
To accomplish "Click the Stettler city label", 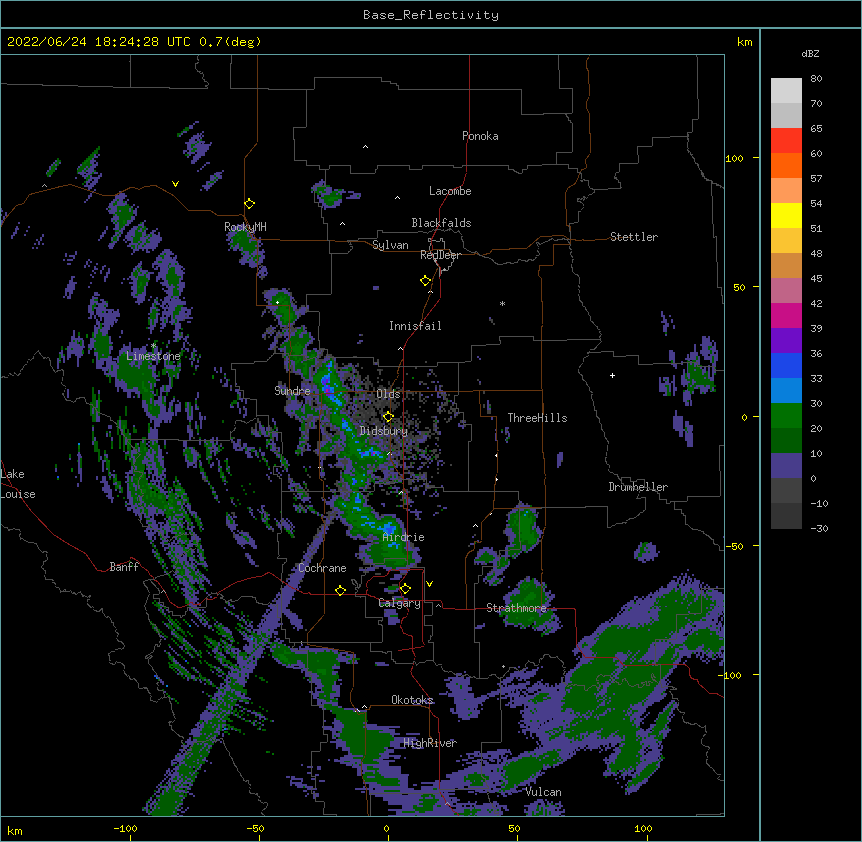I will (x=634, y=237).
